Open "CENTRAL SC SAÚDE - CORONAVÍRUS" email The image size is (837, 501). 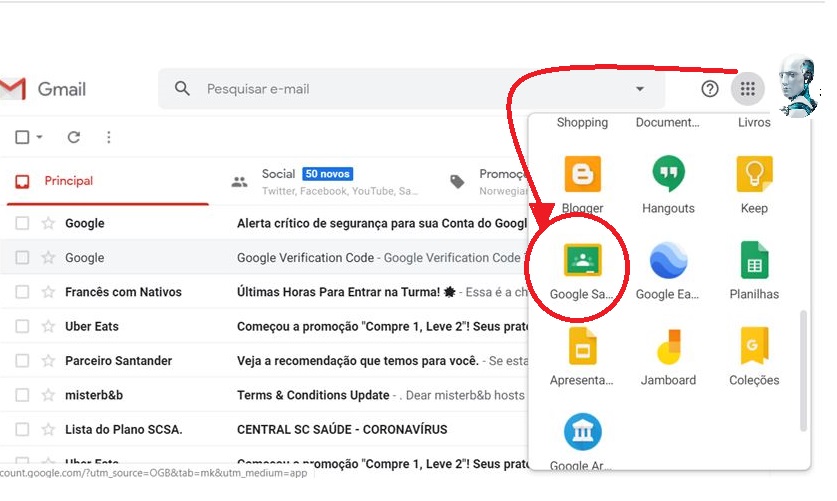[342, 430]
